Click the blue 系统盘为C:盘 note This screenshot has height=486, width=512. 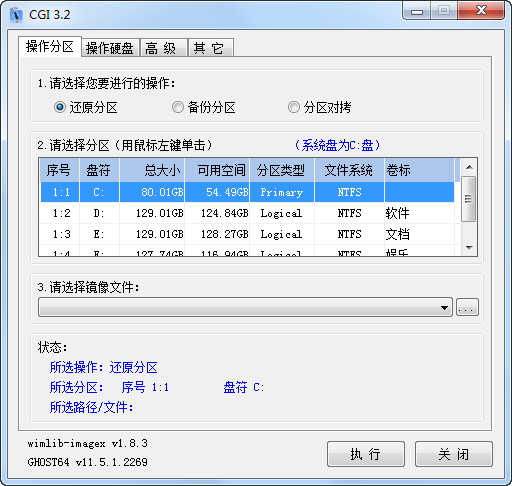click(337, 145)
